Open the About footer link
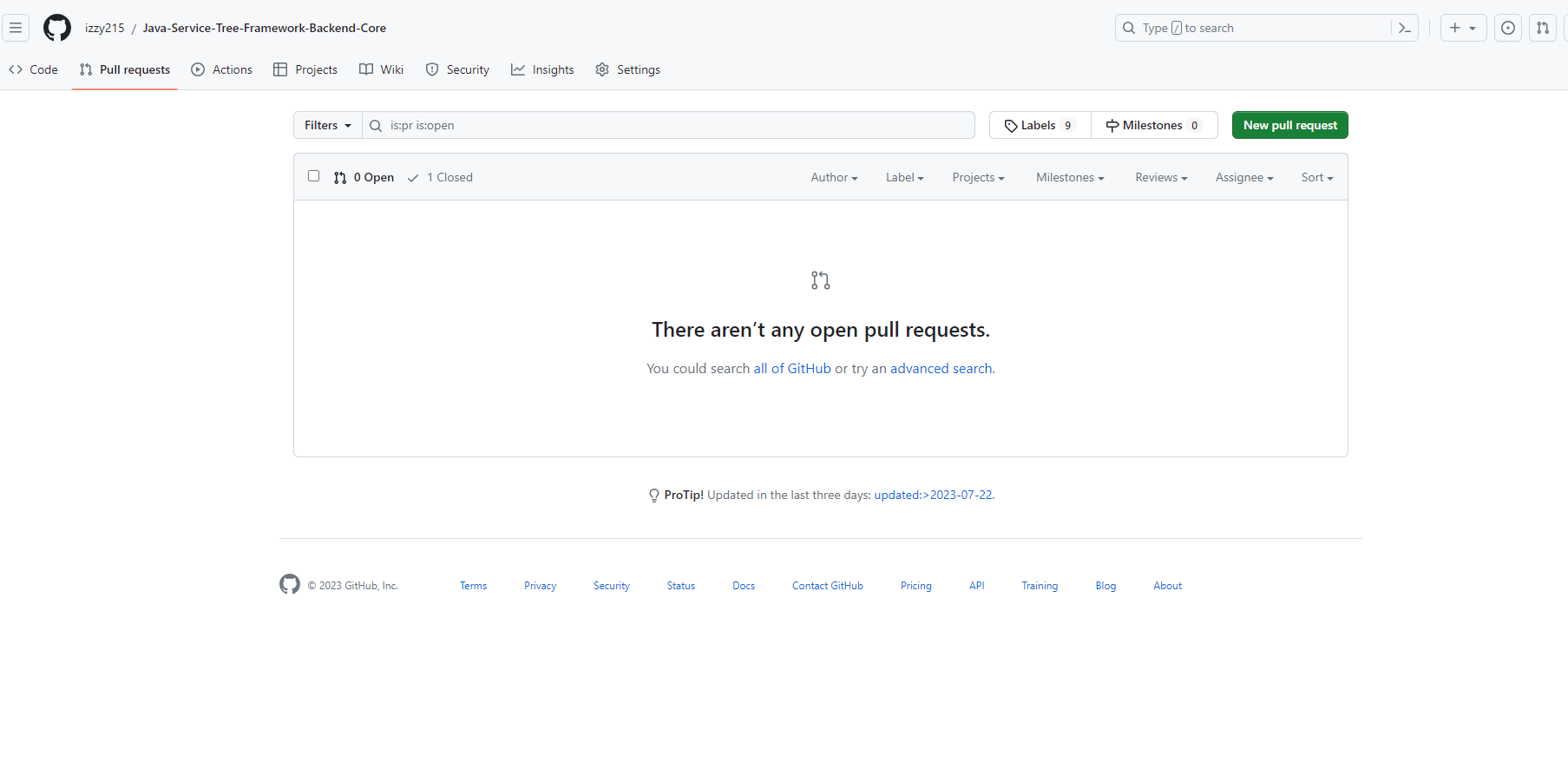This screenshot has width=1568, height=775. (x=1168, y=586)
